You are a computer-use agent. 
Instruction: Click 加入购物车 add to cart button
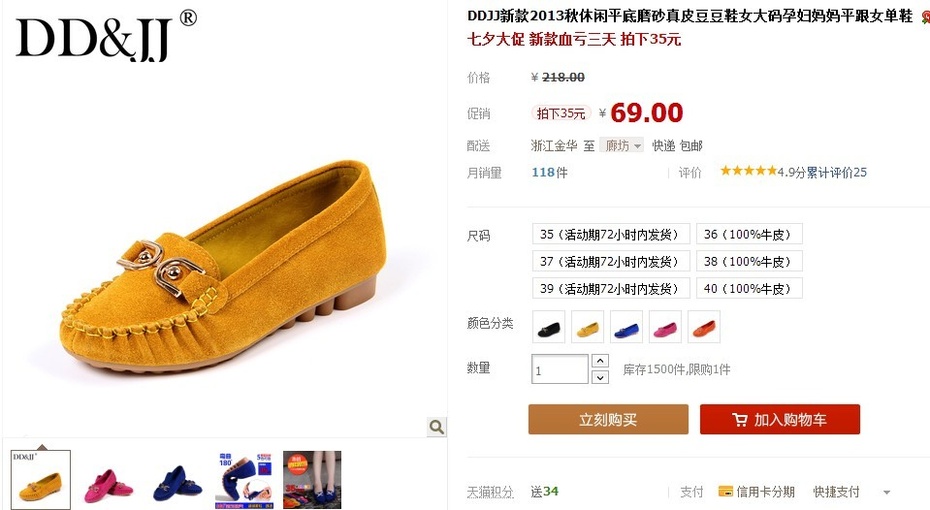pyautogui.click(x=780, y=419)
